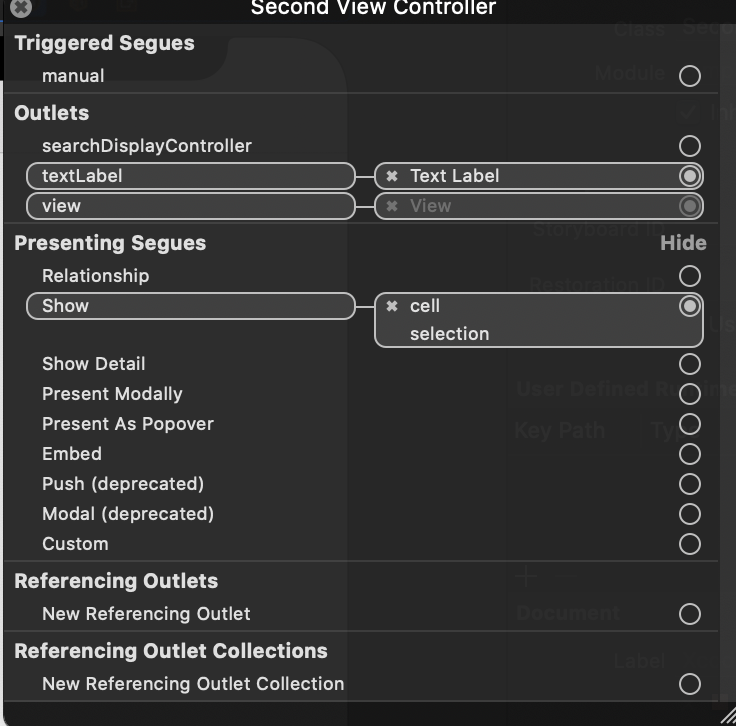Click the New Referencing Outlet circle
The height and width of the screenshot is (726, 736).
click(690, 614)
